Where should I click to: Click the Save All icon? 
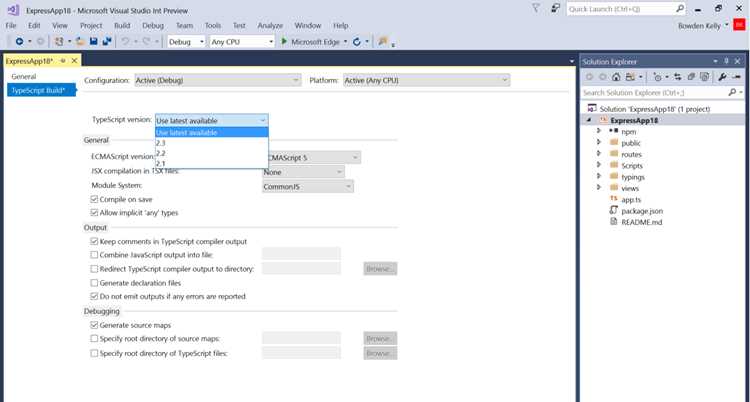(x=107, y=42)
